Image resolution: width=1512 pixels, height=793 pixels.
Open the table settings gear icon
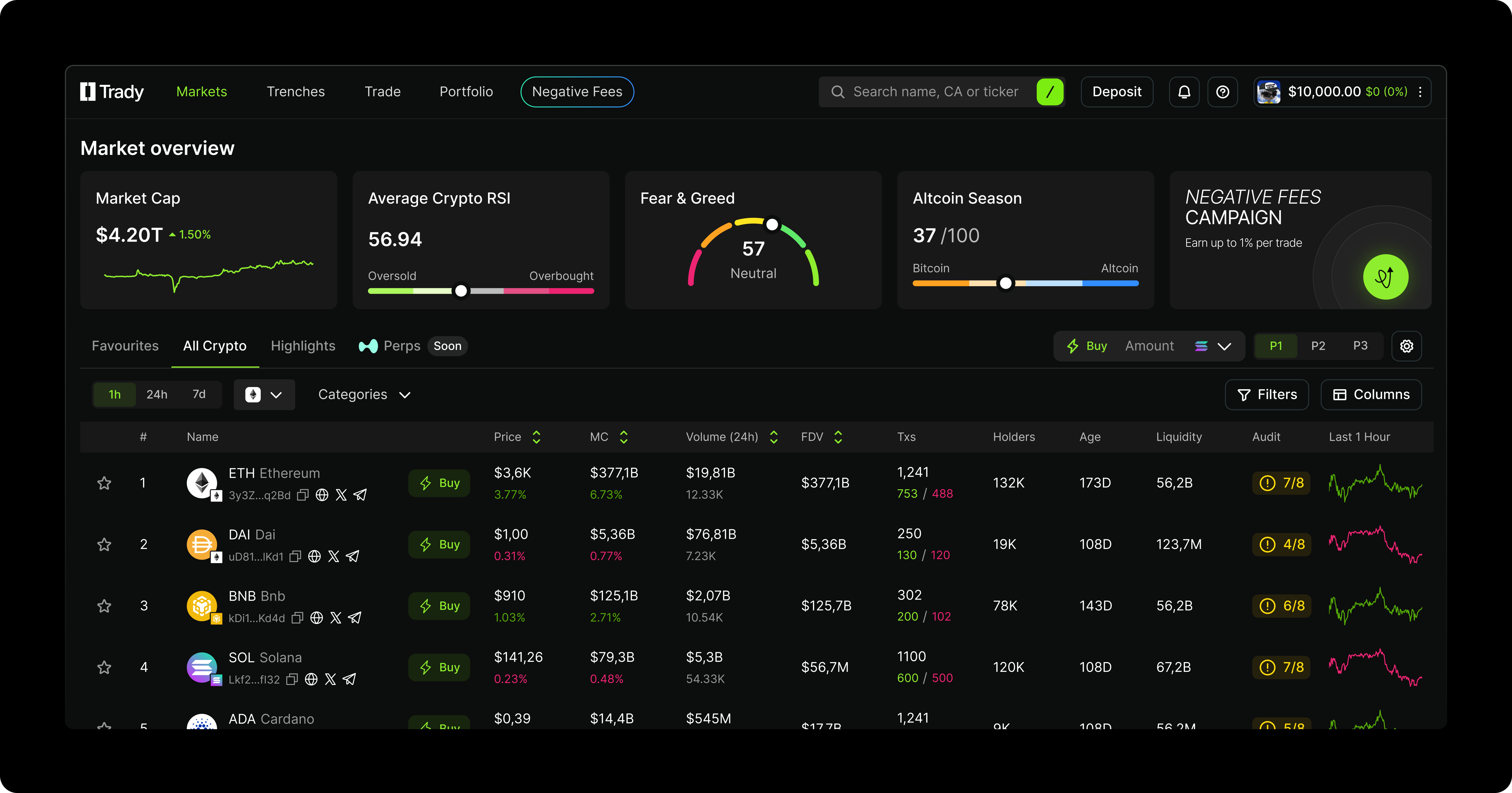(1406, 346)
